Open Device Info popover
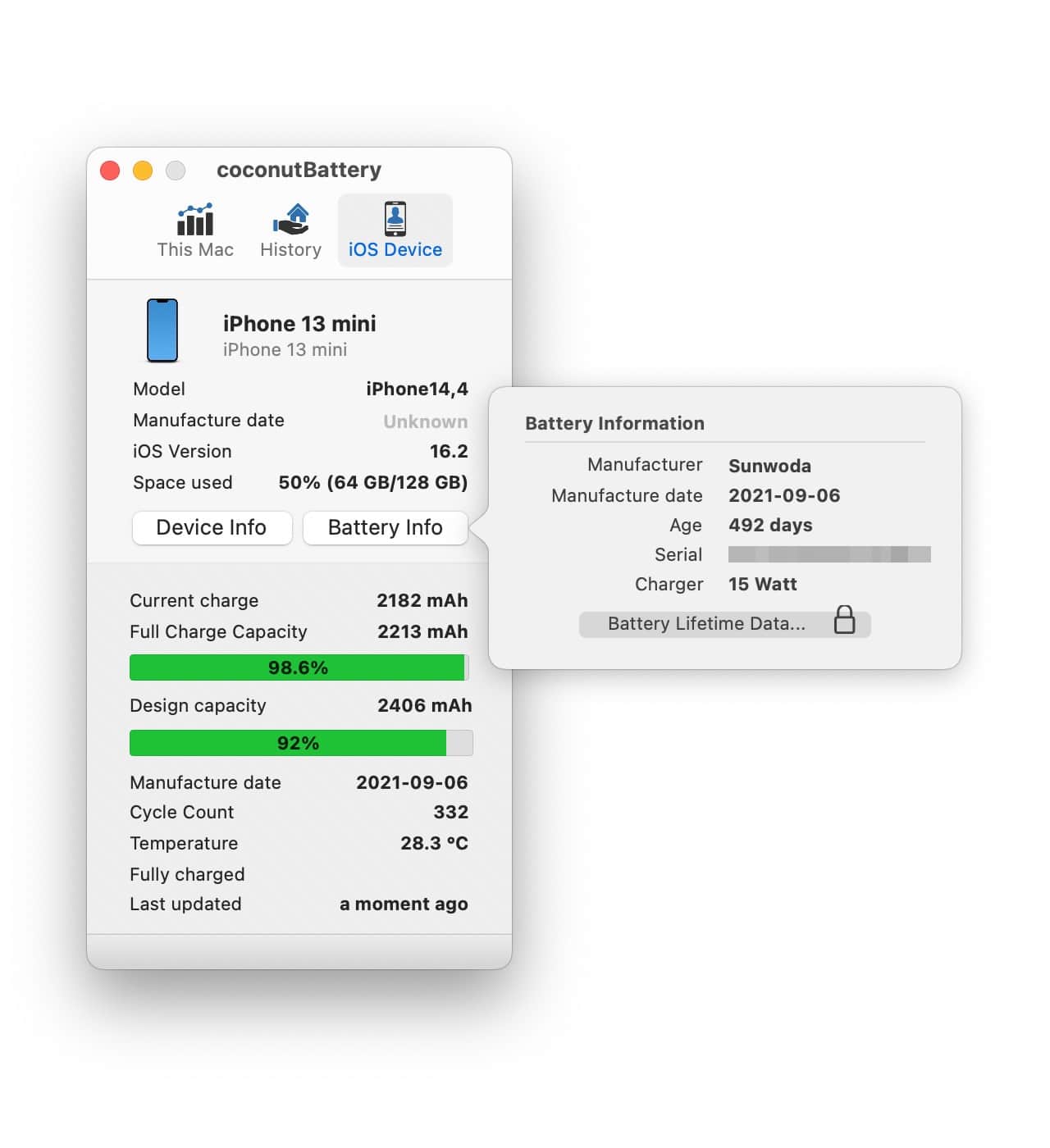Viewport: 1050px width, 1148px height. coord(212,527)
